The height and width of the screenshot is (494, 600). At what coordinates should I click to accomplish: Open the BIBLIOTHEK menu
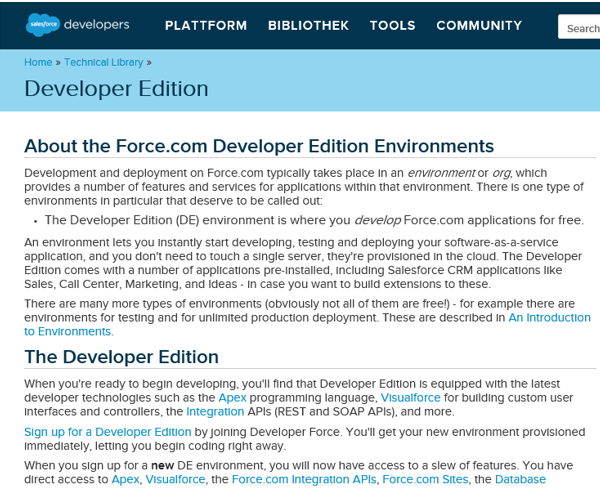click(308, 26)
